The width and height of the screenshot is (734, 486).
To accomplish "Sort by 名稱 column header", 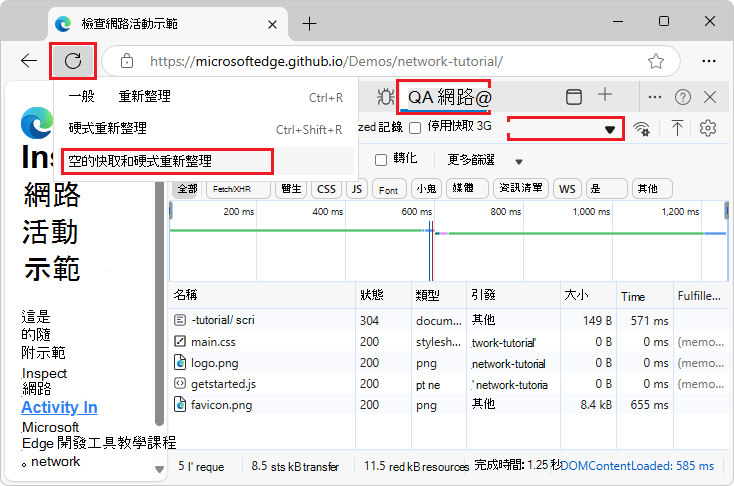I will click(262, 295).
